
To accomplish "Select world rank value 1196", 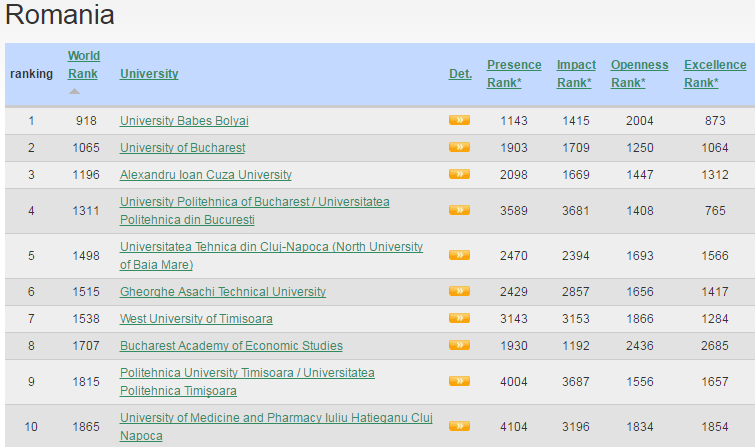I will (86, 174).
